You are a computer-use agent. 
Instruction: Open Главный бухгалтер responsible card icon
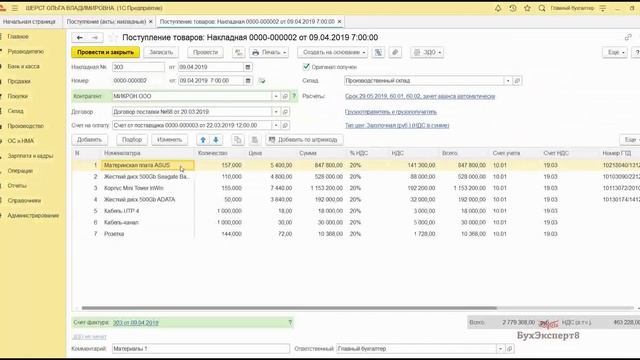coord(509,349)
